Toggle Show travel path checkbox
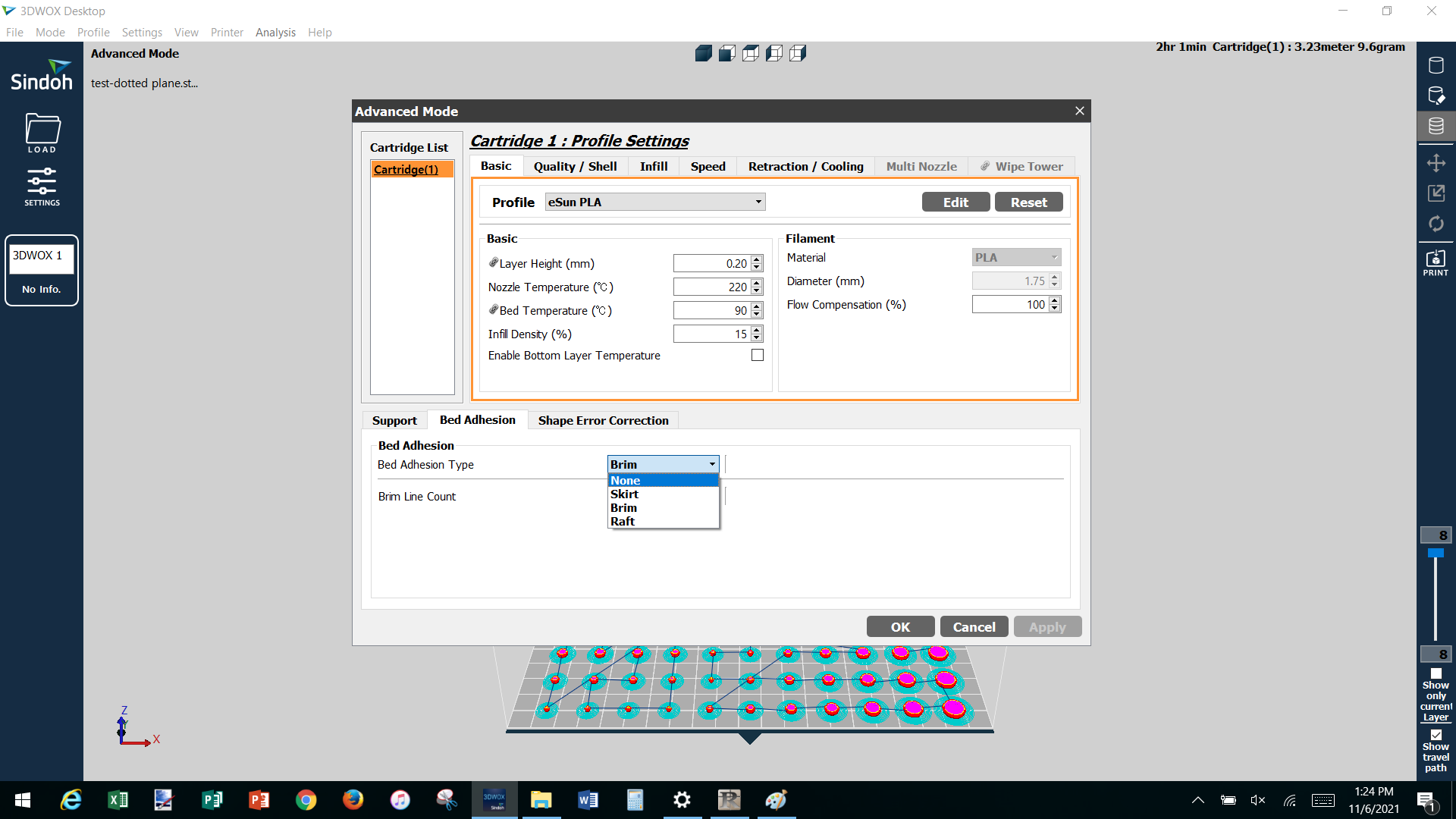Image resolution: width=1456 pixels, height=819 pixels. [1436, 735]
